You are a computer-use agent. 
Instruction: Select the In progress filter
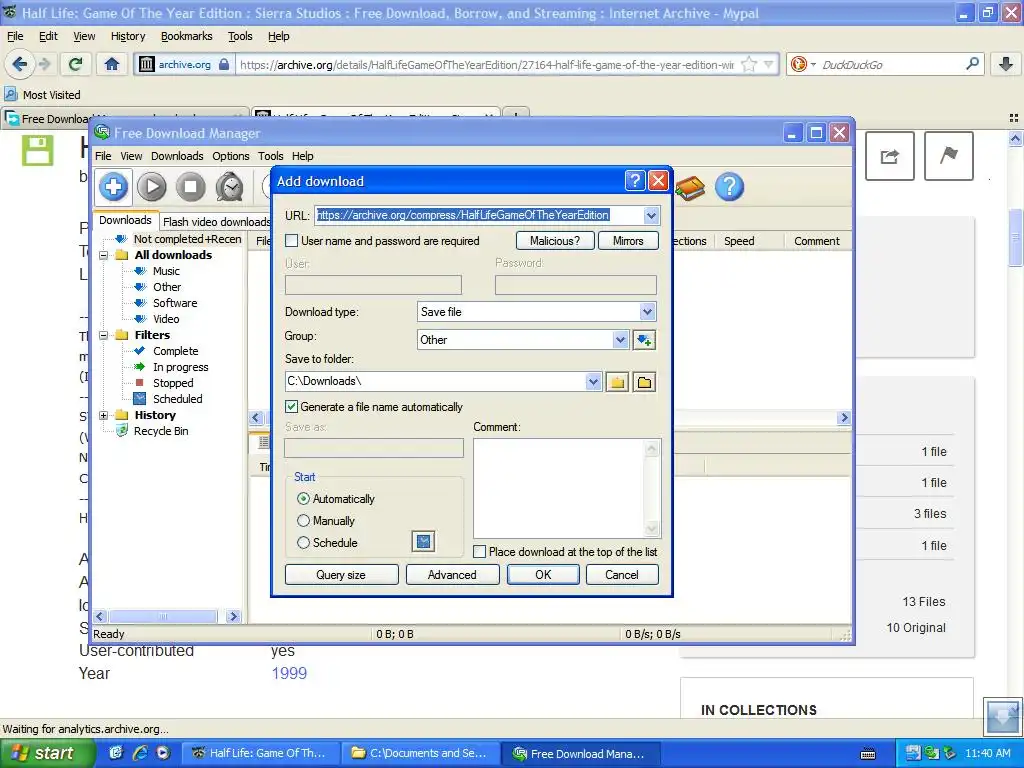click(180, 367)
